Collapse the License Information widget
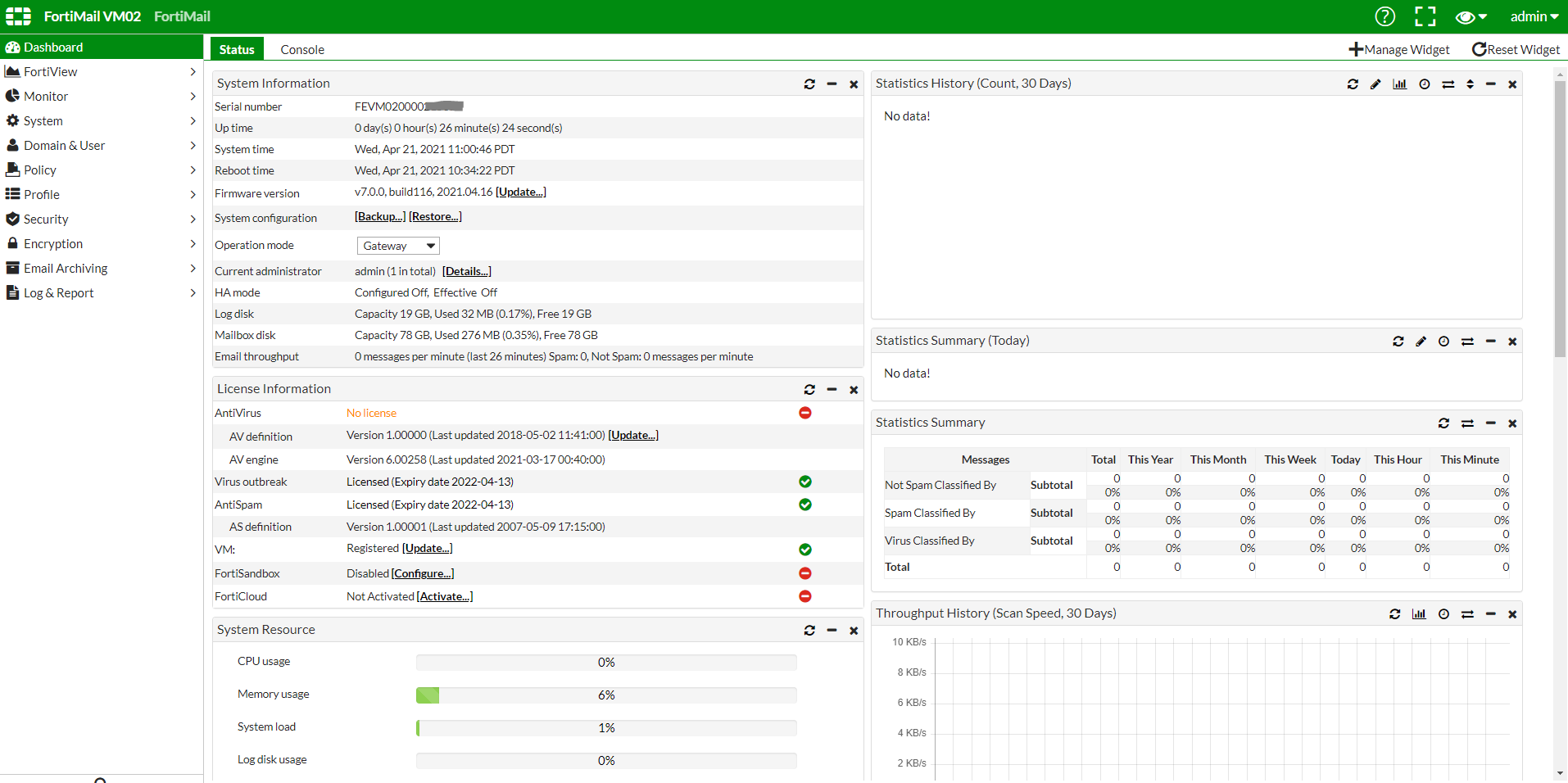This screenshot has width=1568, height=783. pos(832,390)
